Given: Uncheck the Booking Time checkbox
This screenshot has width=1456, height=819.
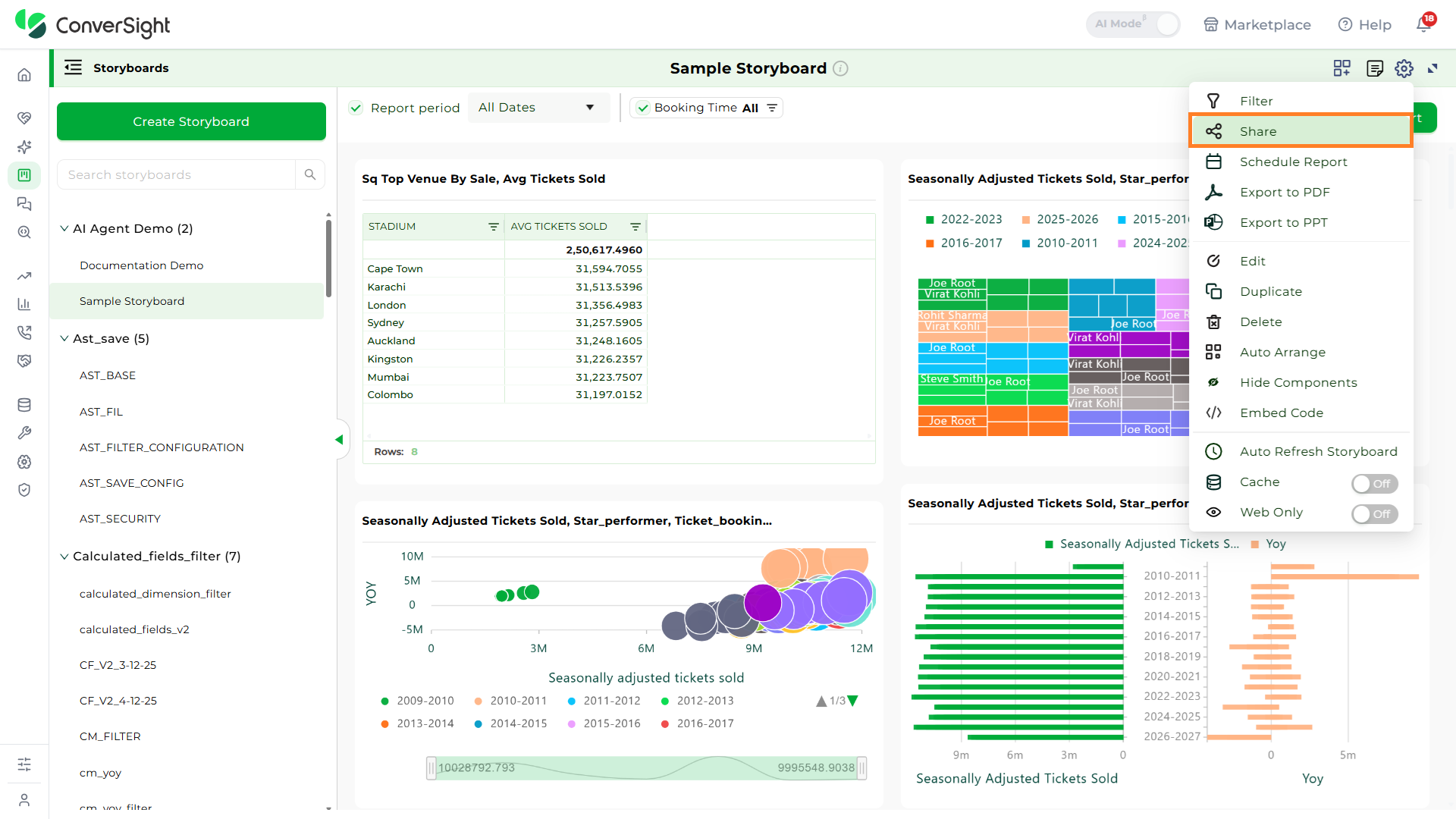Looking at the screenshot, I should pyautogui.click(x=643, y=108).
